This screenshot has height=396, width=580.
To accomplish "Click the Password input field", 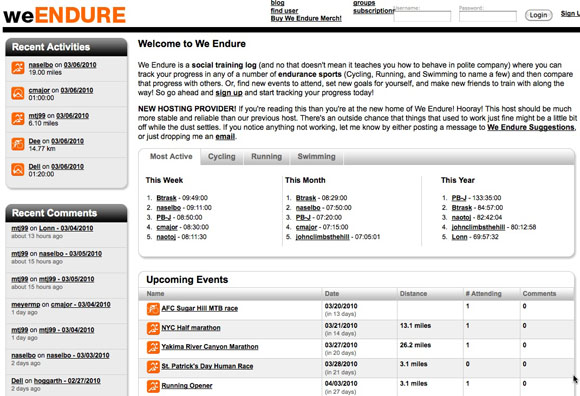I will [488, 16].
